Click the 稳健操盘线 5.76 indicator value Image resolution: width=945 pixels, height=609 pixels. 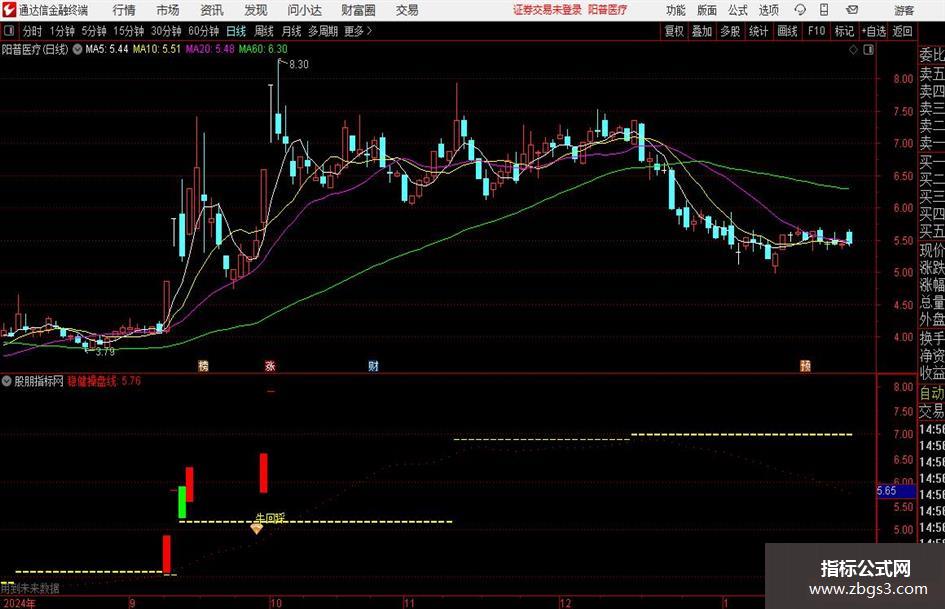pos(104,381)
